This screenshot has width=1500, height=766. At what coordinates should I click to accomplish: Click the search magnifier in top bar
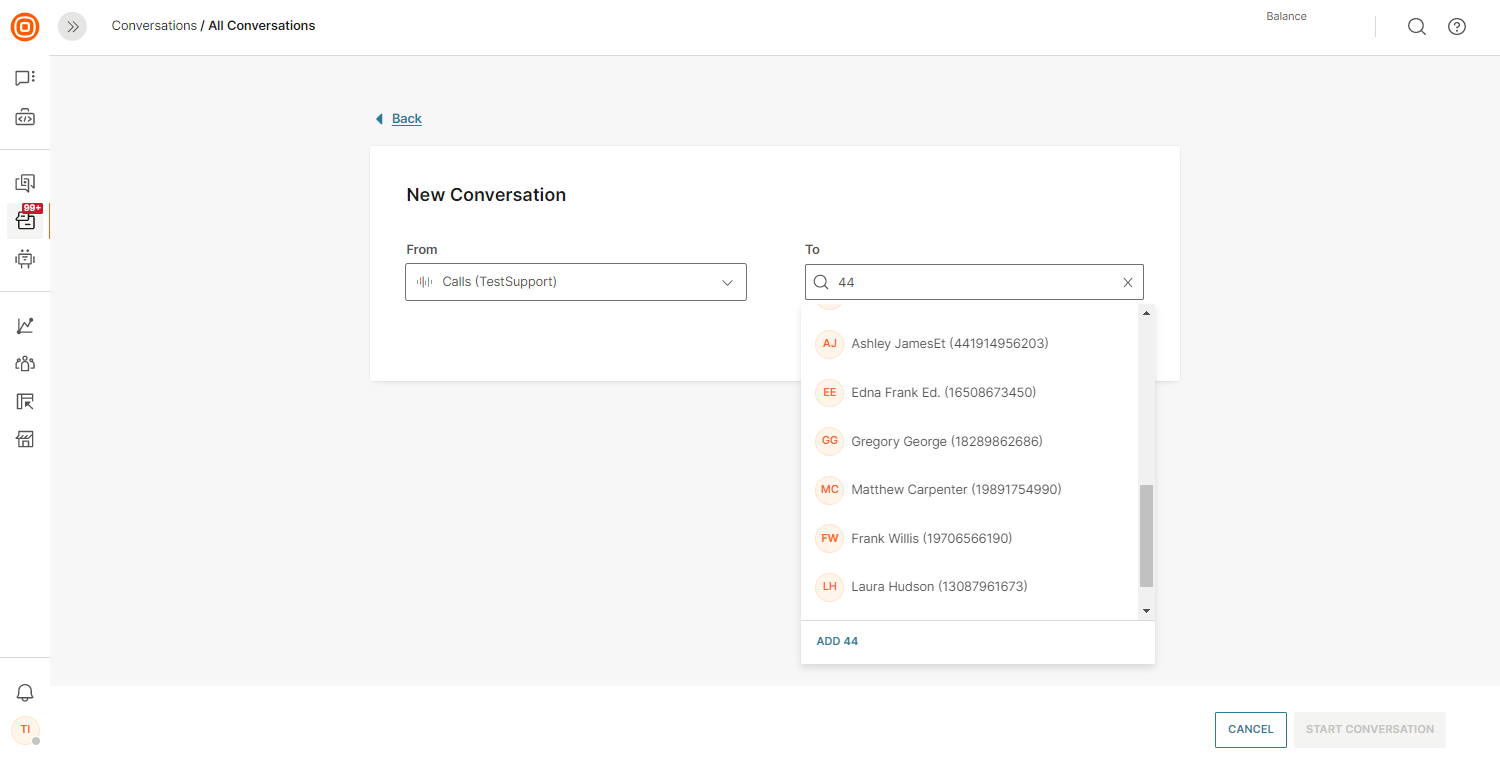click(x=1416, y=27)
